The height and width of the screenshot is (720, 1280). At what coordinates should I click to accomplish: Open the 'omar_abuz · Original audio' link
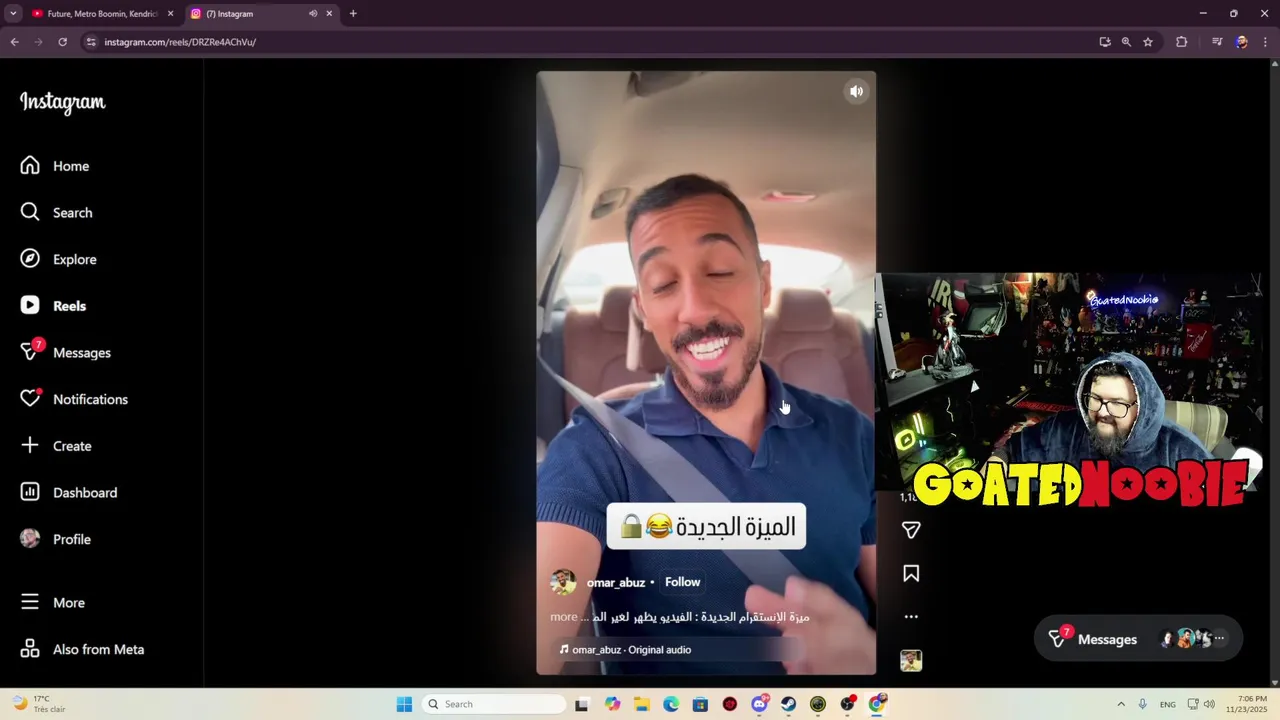point(625,650)
